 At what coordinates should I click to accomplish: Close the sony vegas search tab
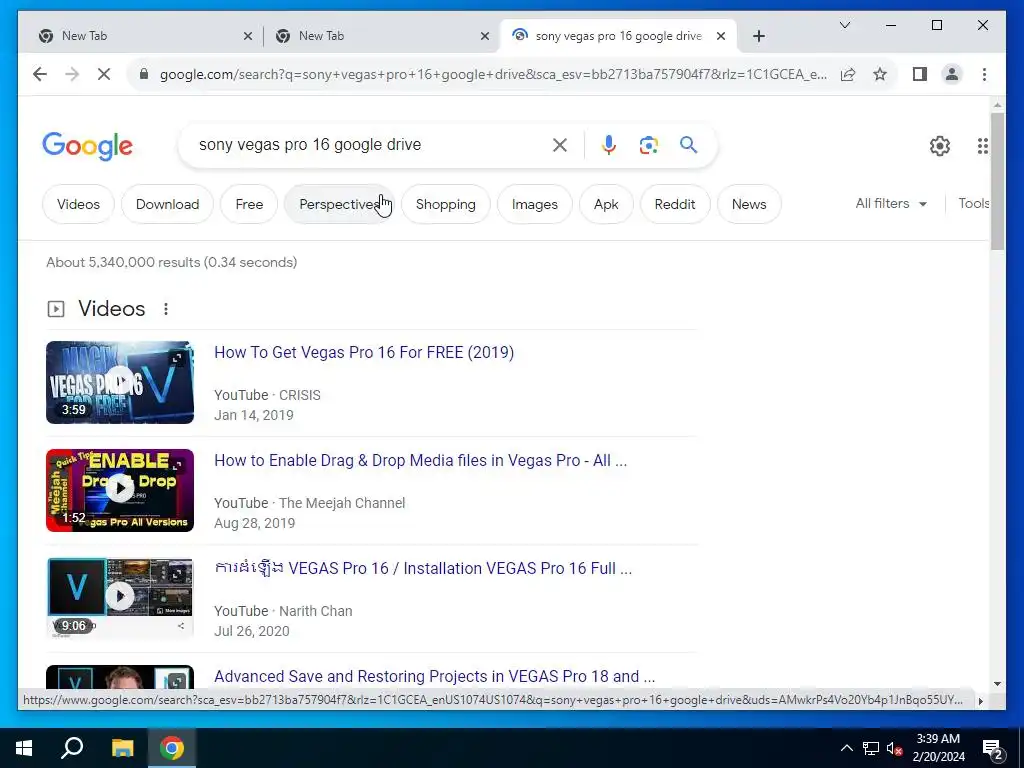[x=721, y=36]
